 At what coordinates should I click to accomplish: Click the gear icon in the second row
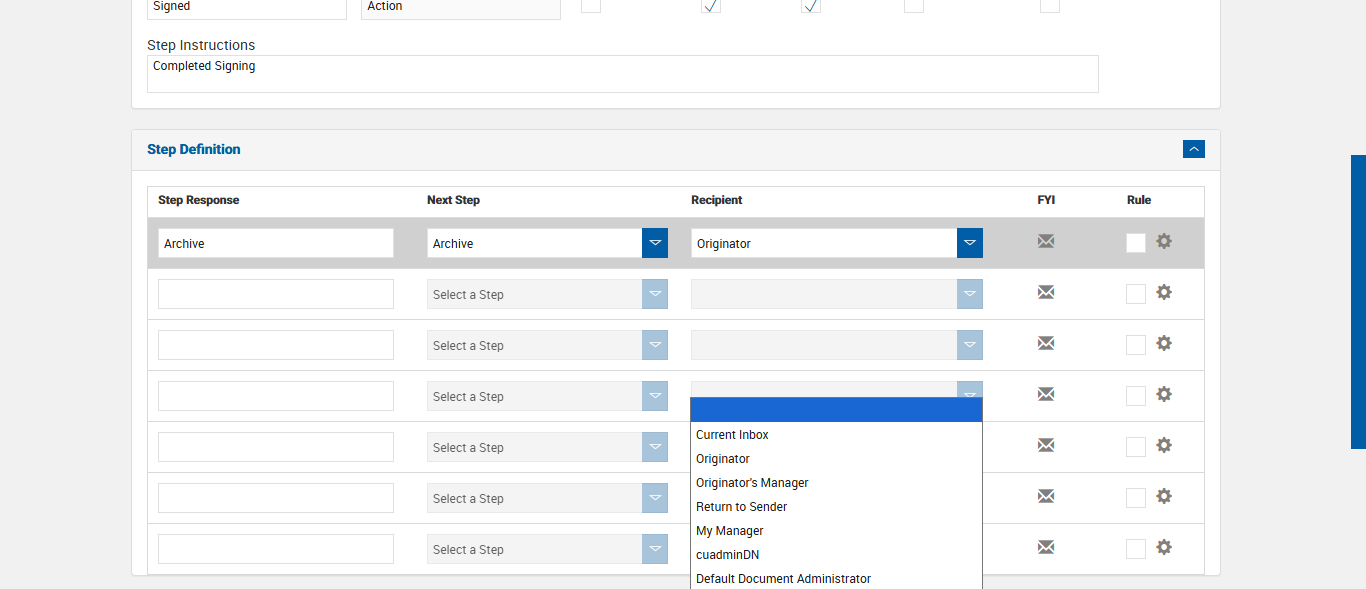click(x=1164, y=292)
